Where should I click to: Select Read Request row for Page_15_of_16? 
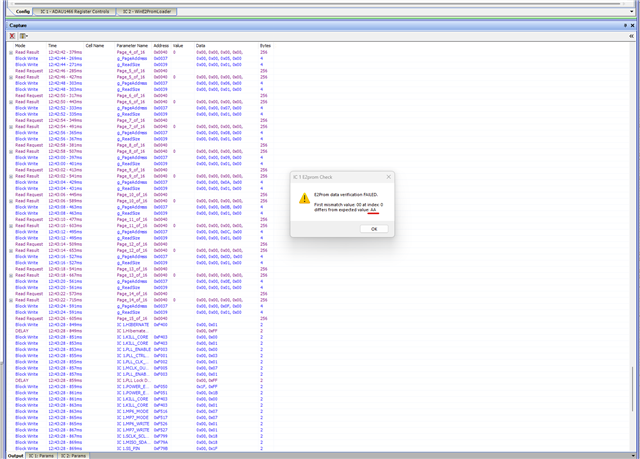coord(139,319)
